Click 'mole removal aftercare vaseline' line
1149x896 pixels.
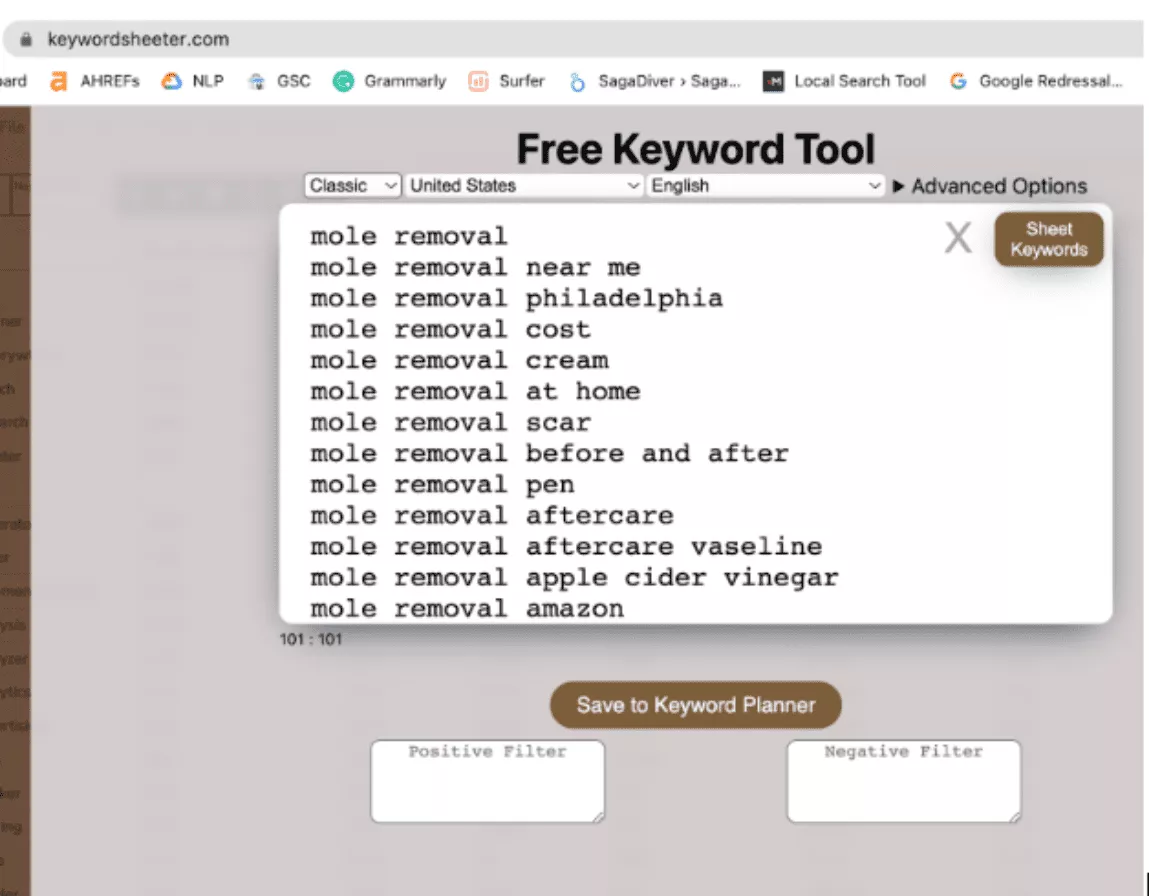tap(566, 547)
